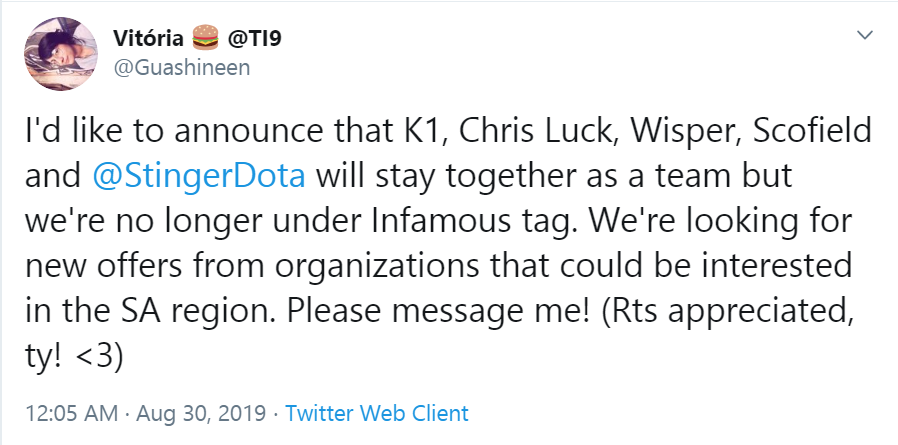
Task: Click the @TI9 text in display name
Action: pos(253,39)
